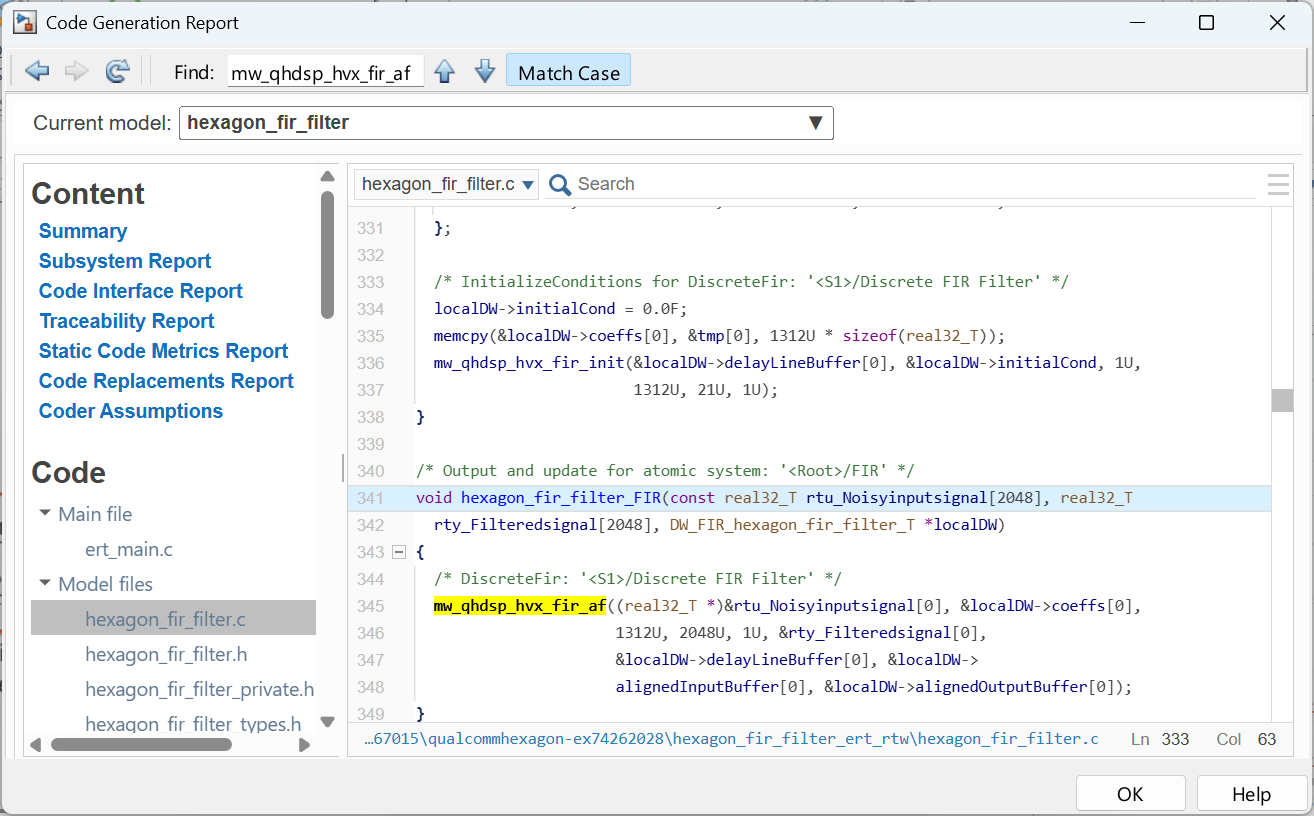Click hexagon_fir_filter_FIR function name on line 341
Image resolution: width=1314 pixels, height=816 pixels.
click(x=561, y=498)
